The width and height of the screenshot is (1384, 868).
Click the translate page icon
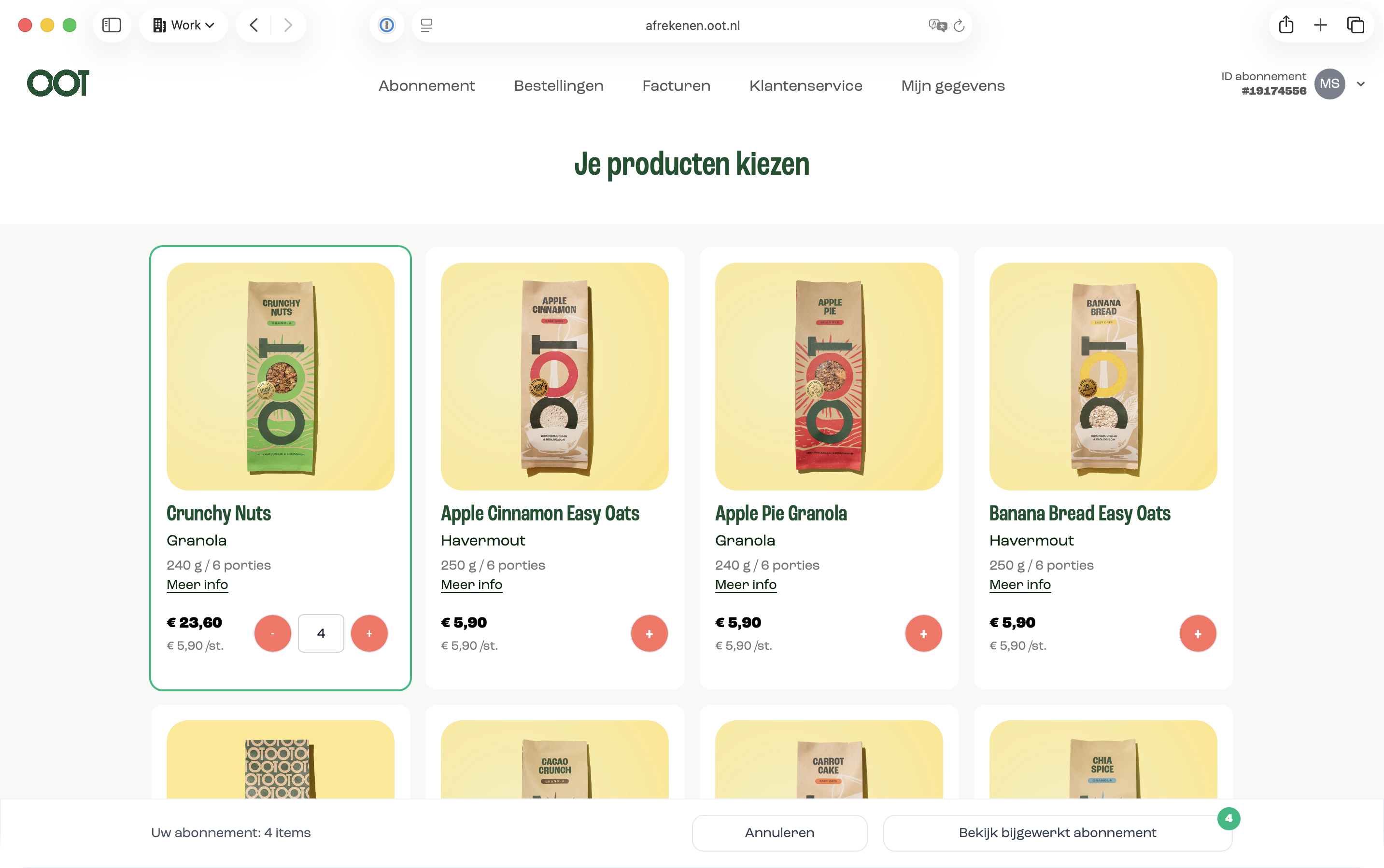[x=937, y=25]
